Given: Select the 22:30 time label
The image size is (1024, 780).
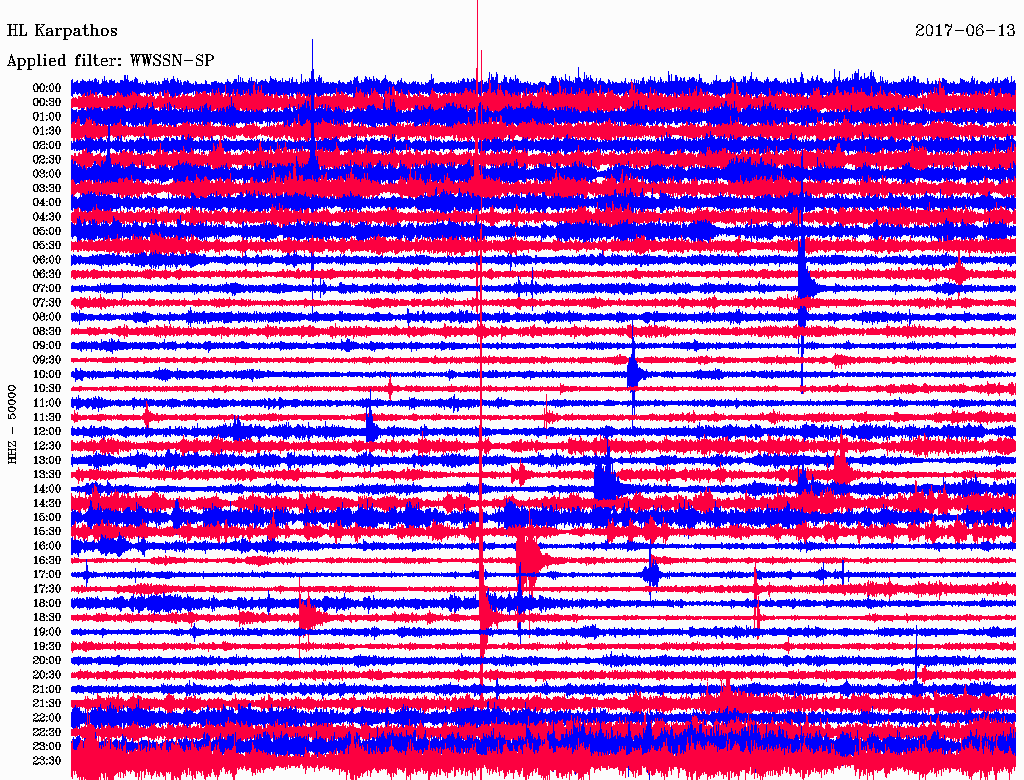Looking at the screenshot, I should tap(47, 732).
